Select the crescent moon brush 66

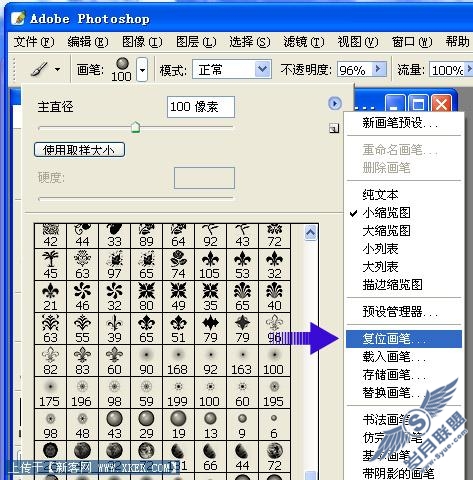[x=210, y=457]
